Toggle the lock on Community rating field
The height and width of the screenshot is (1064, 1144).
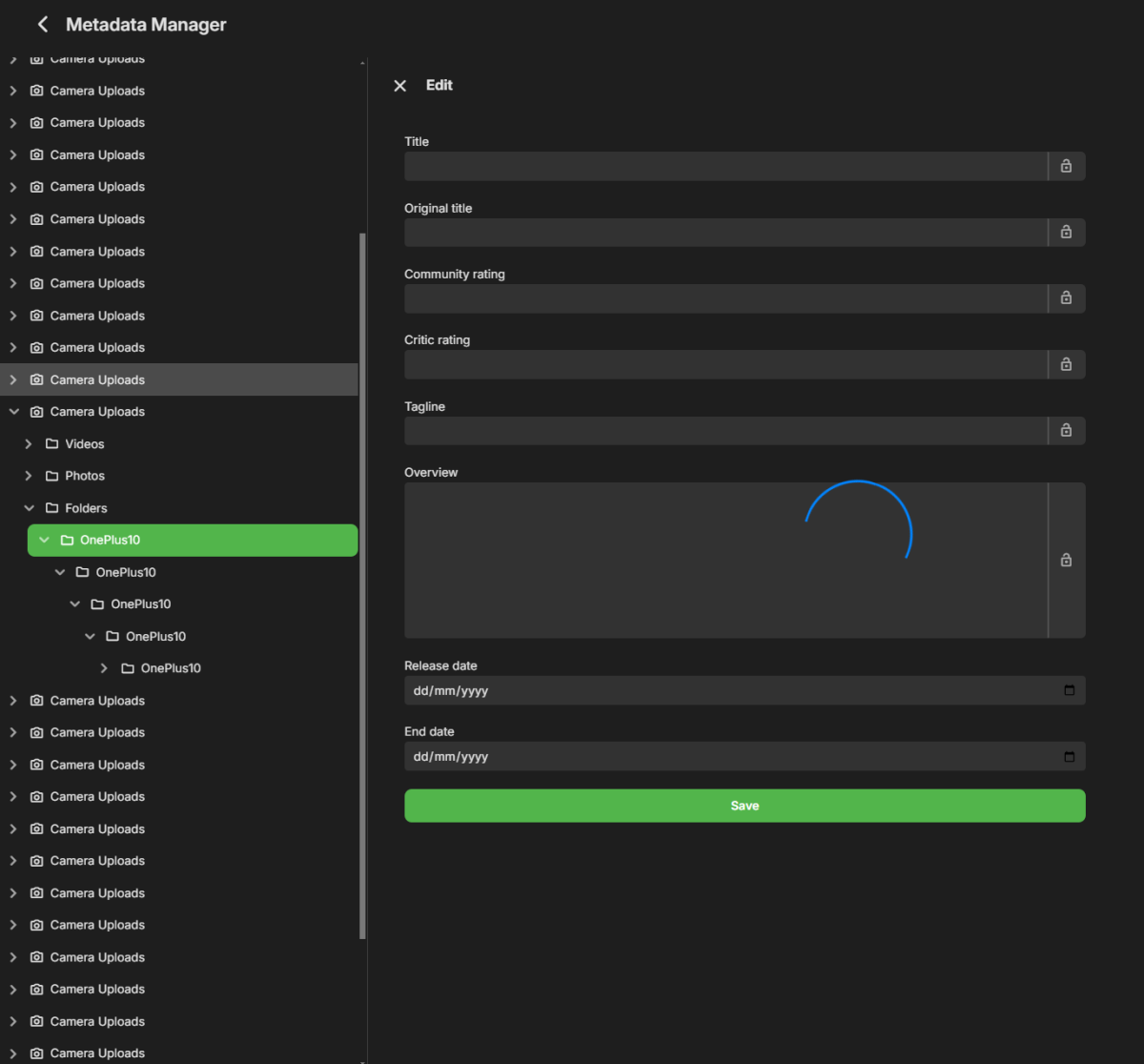pos(1066,298)
